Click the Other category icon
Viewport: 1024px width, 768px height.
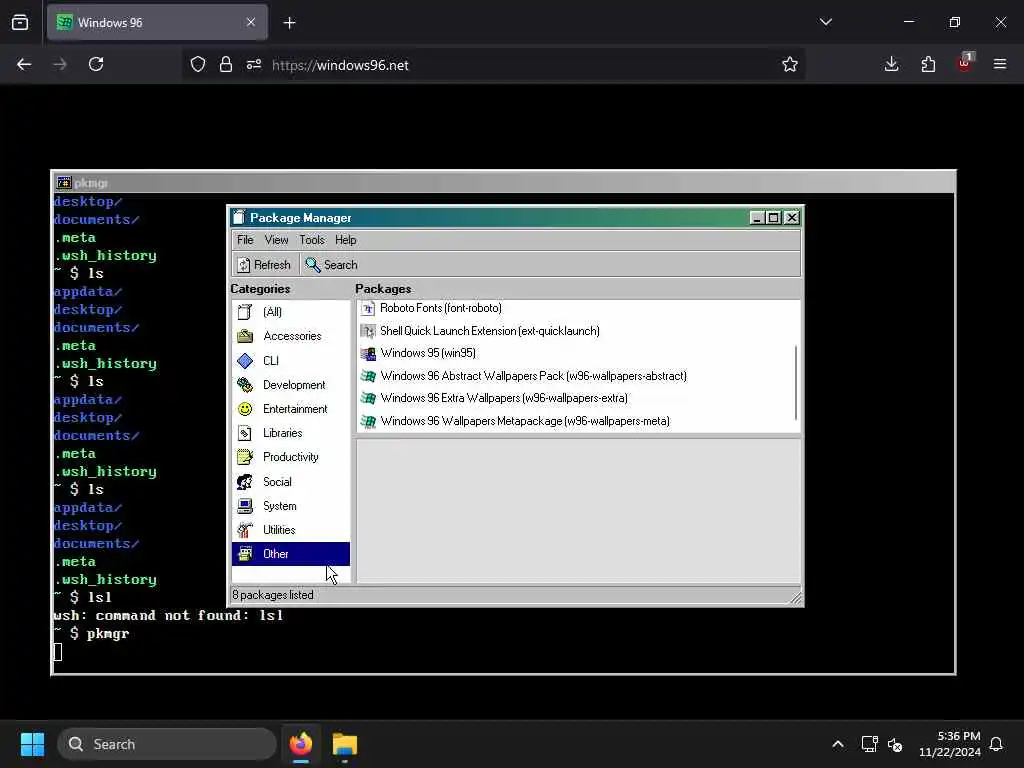(245, 554)
